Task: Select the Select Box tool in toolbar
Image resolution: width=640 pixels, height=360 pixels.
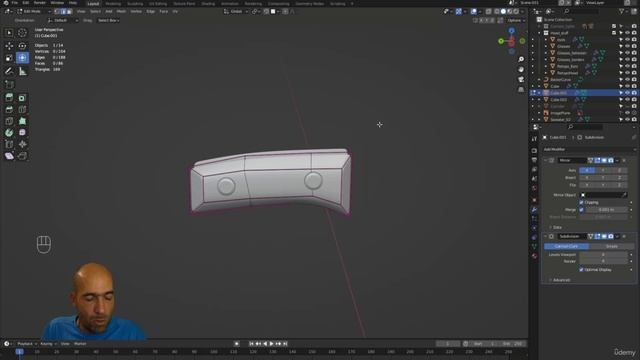Action: tap(9, 33)
